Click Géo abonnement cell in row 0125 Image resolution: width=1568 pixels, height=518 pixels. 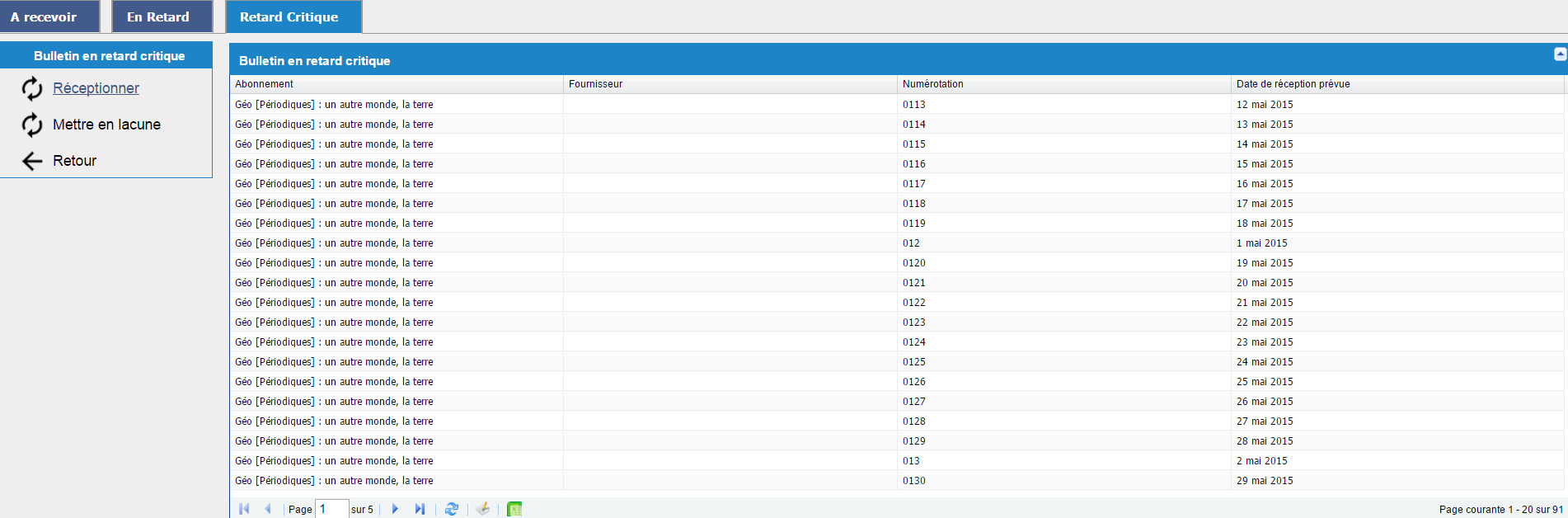tap(397, 362)
